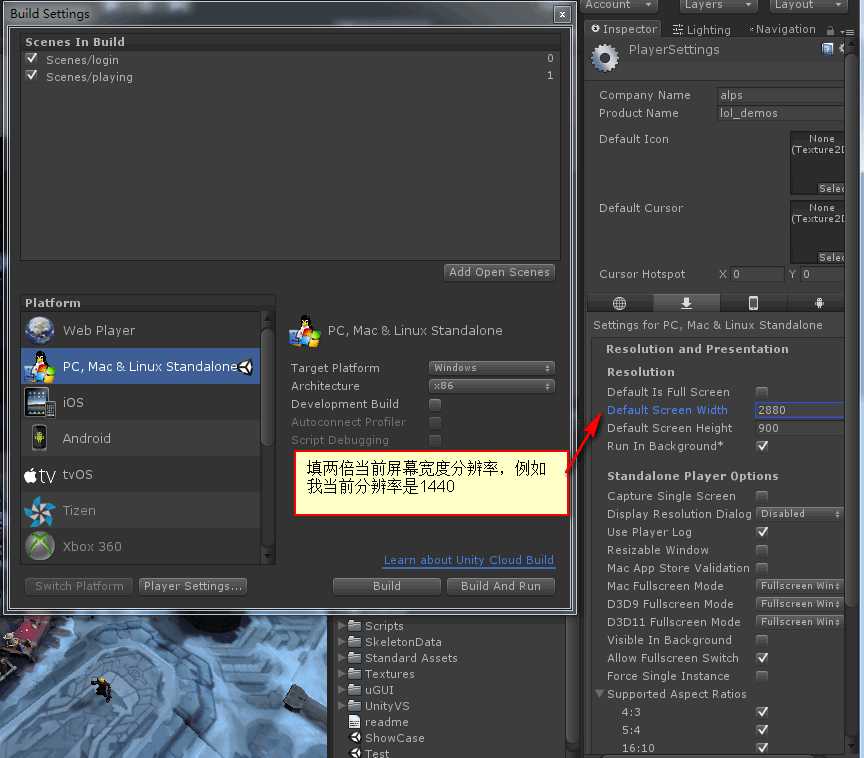Select Default Cursor texture slot
Image resolution: width=864 pixels, height=758 pixels.
tap(817, 231)
